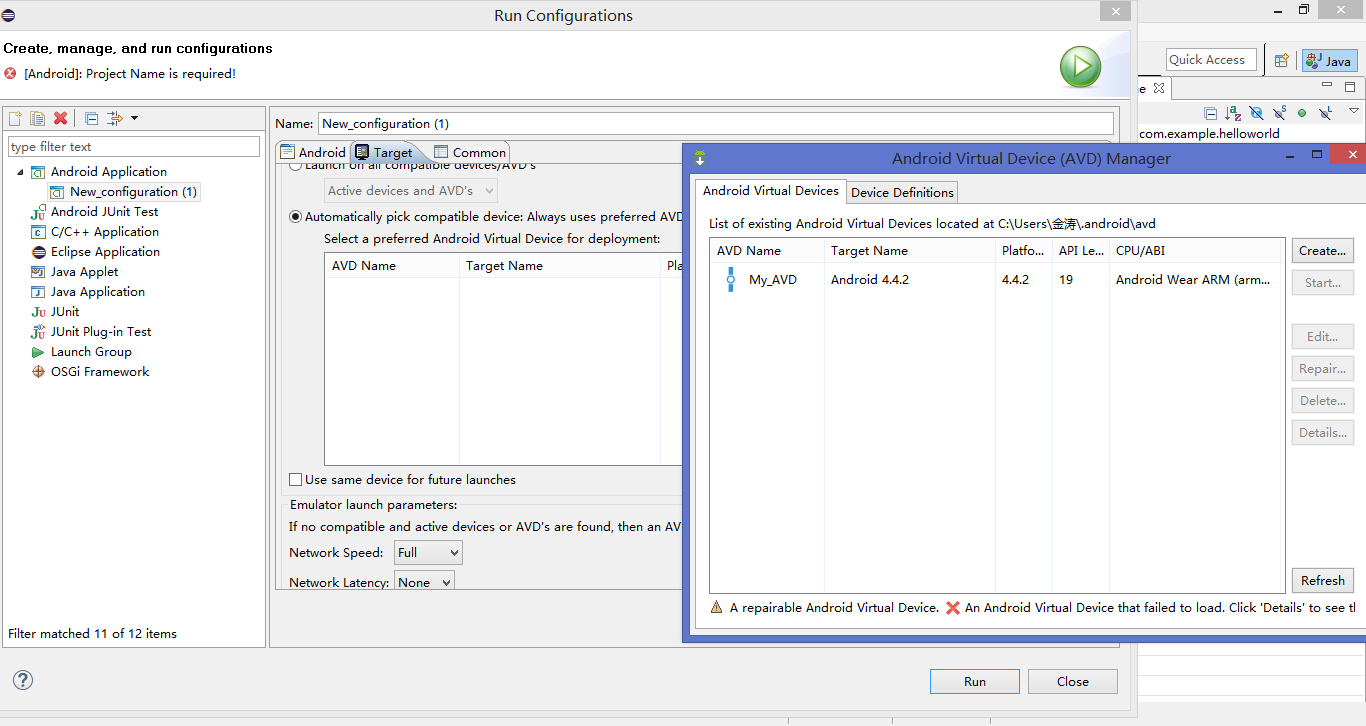The height and width of the screenshot is (726, 1366).
Task: Delete selected launch configuration with red X
Action: [x=60, y=118]
